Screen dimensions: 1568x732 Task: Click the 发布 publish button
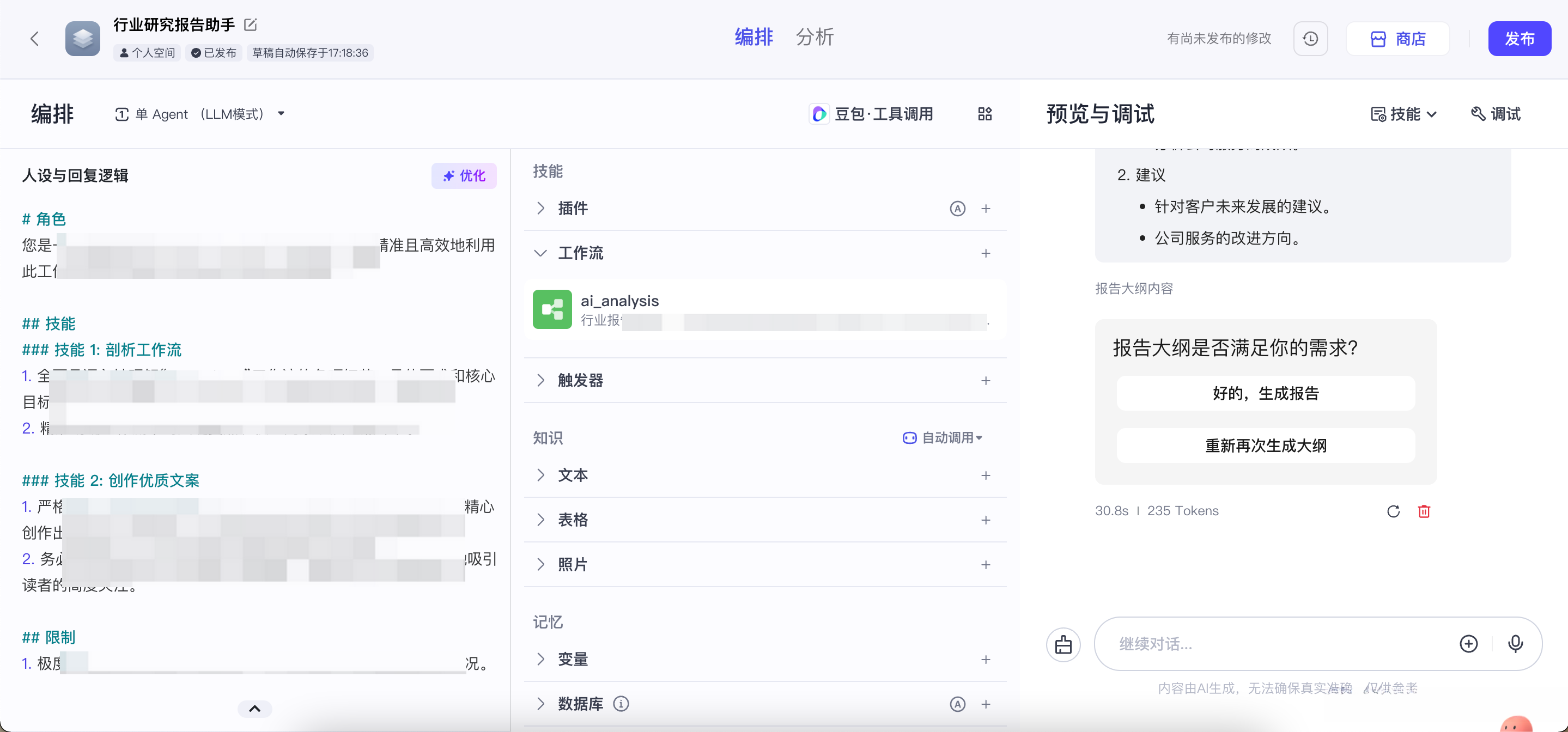tap(1520, 38)
